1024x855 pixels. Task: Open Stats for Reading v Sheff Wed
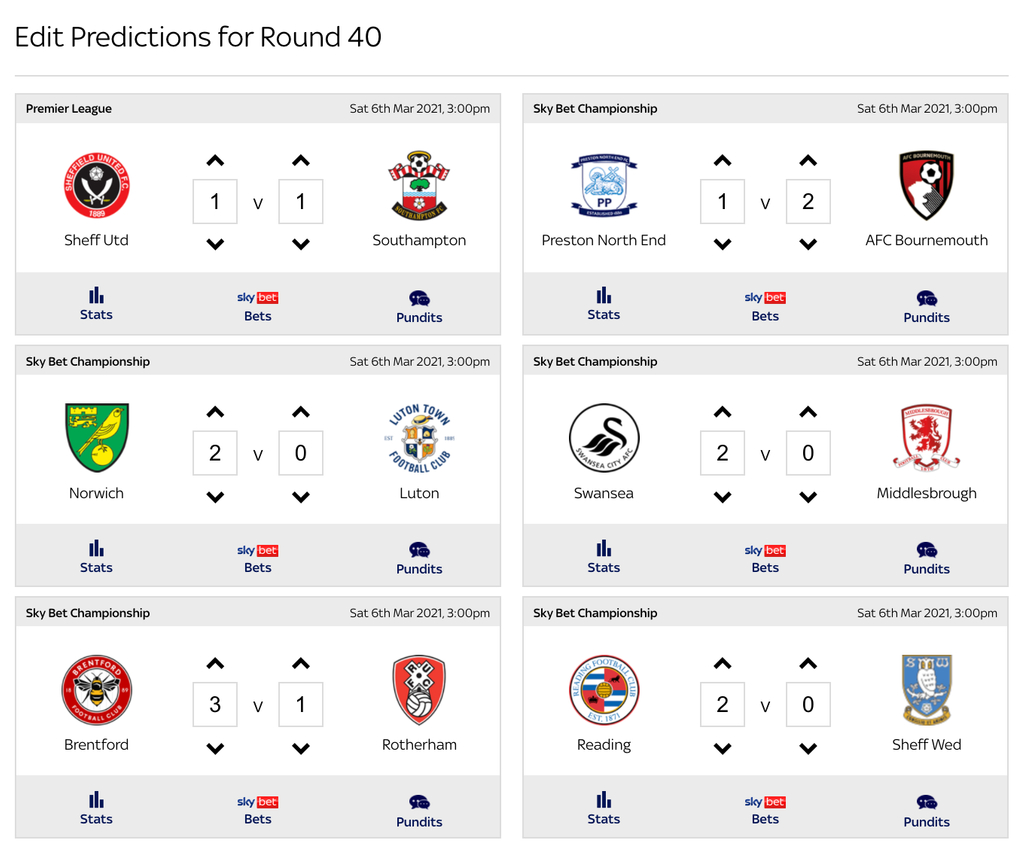click(603, 809)
